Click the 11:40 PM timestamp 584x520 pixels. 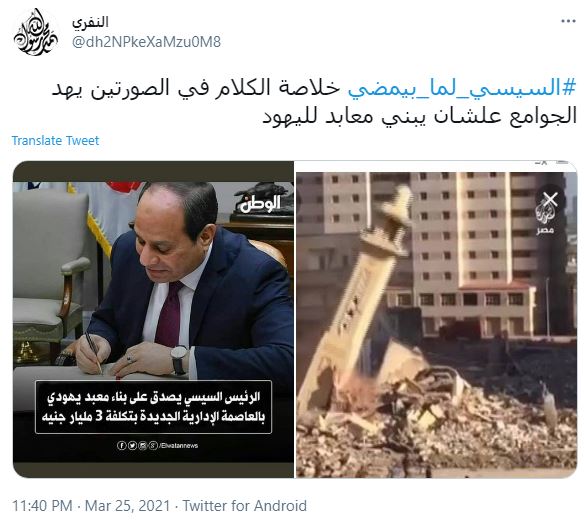tap(42, 506)
